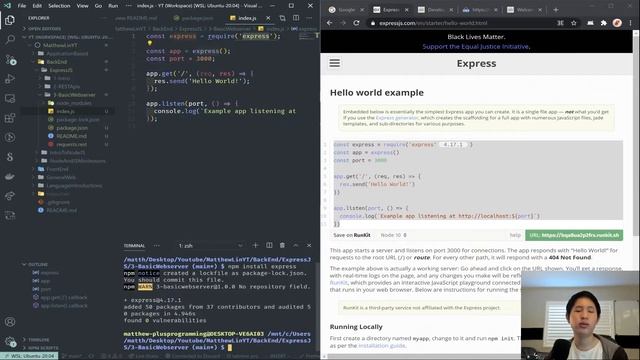Open the Chrome profile avatar
Viewport: 640px width, 360px height.
617,23
